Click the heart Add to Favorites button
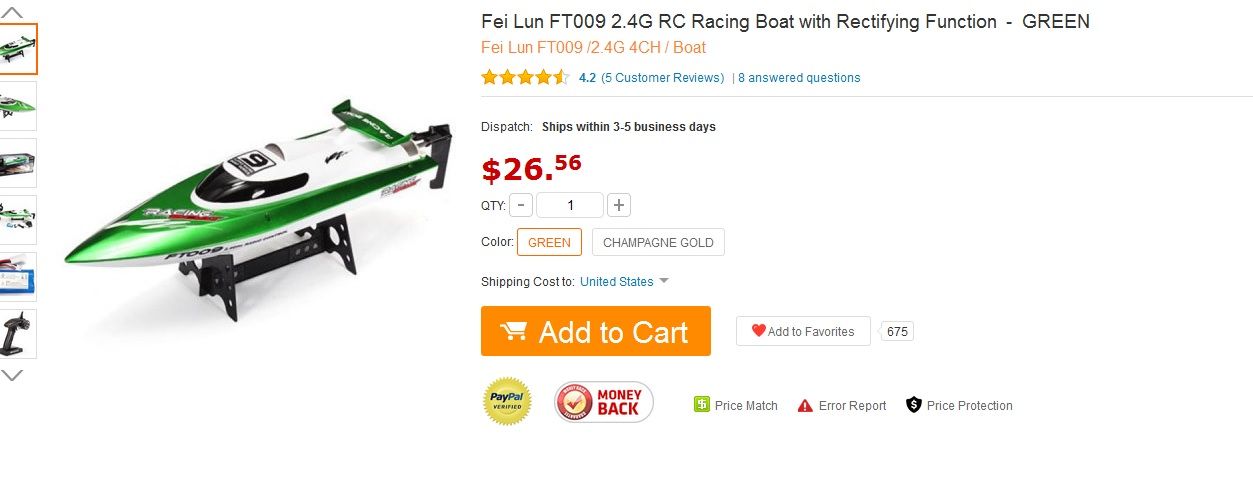Viewport: 1253px width, 480px height. (x=803, y=331)
